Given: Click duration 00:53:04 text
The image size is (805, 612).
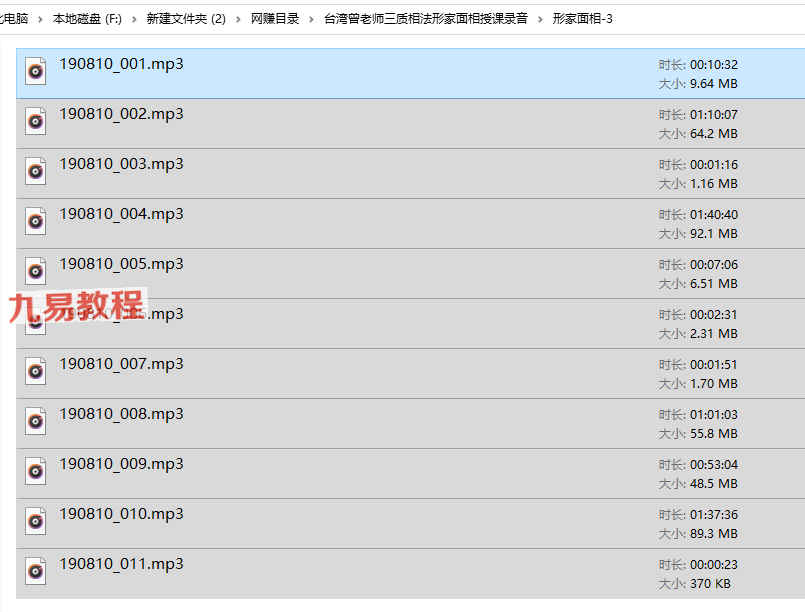Looking at the screenshot, I should pyautogui.click(x=714, y=465).
